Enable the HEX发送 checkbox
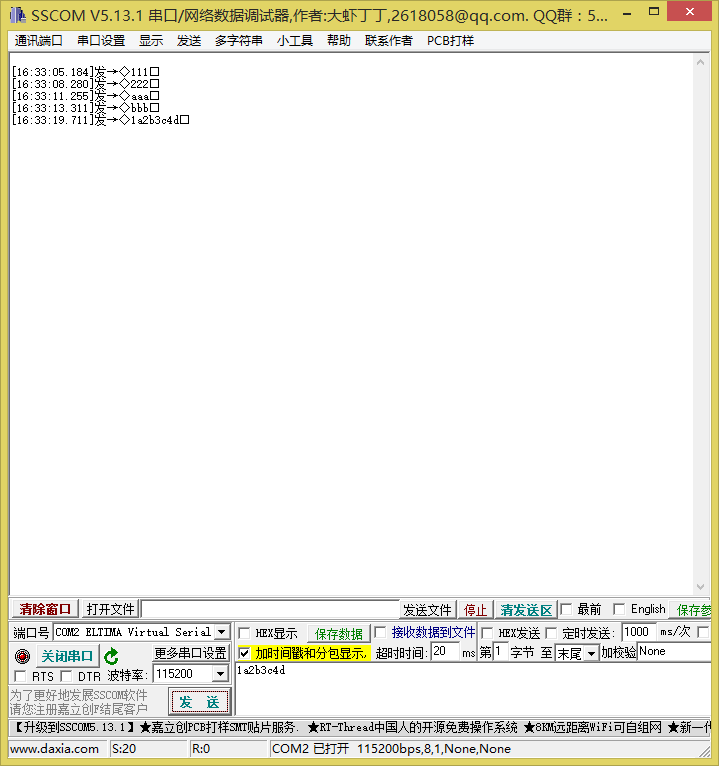The image size is (719, 766). pyautogui.click(x=486, y=633)
